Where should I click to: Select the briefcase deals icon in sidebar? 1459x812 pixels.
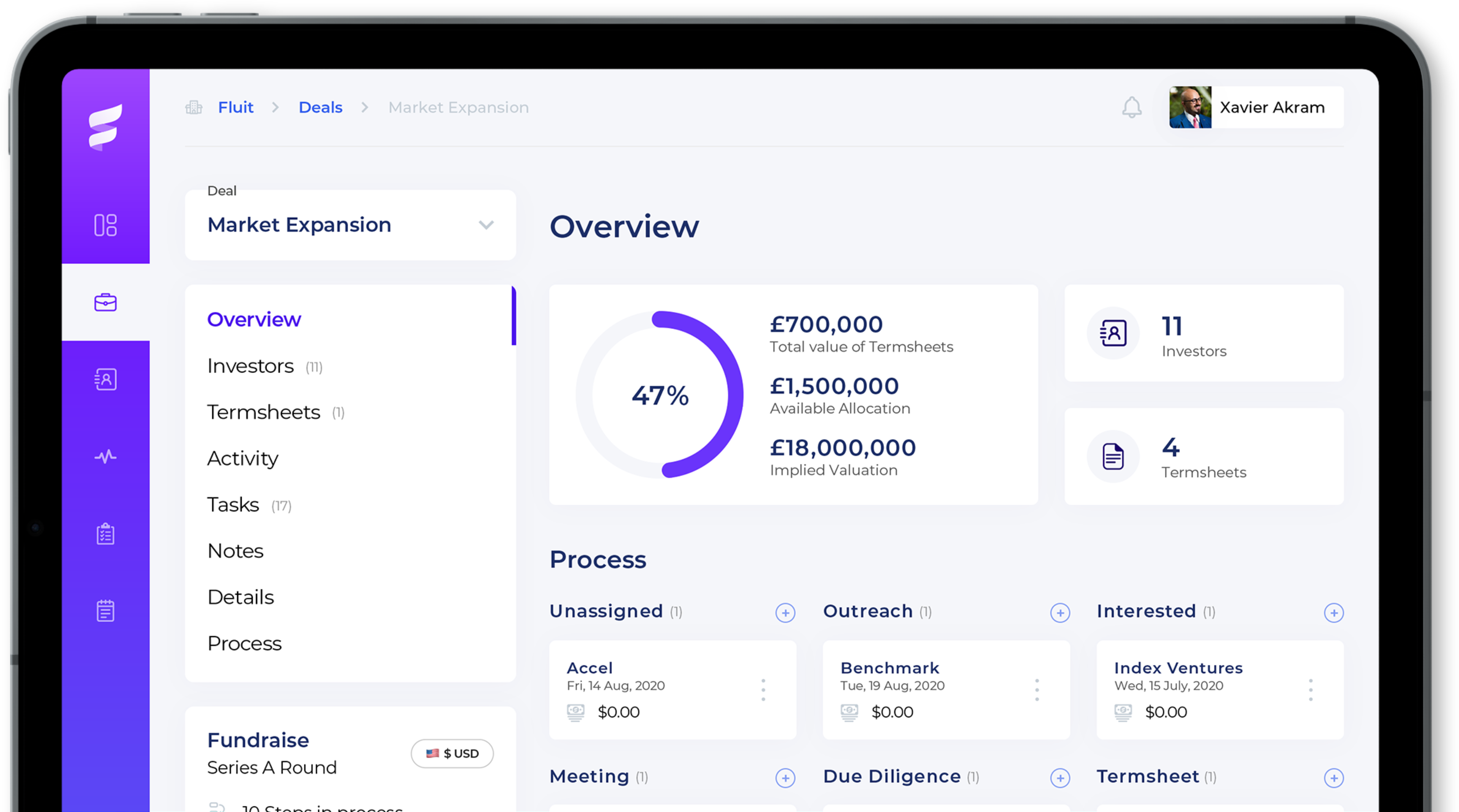[105, 302]
